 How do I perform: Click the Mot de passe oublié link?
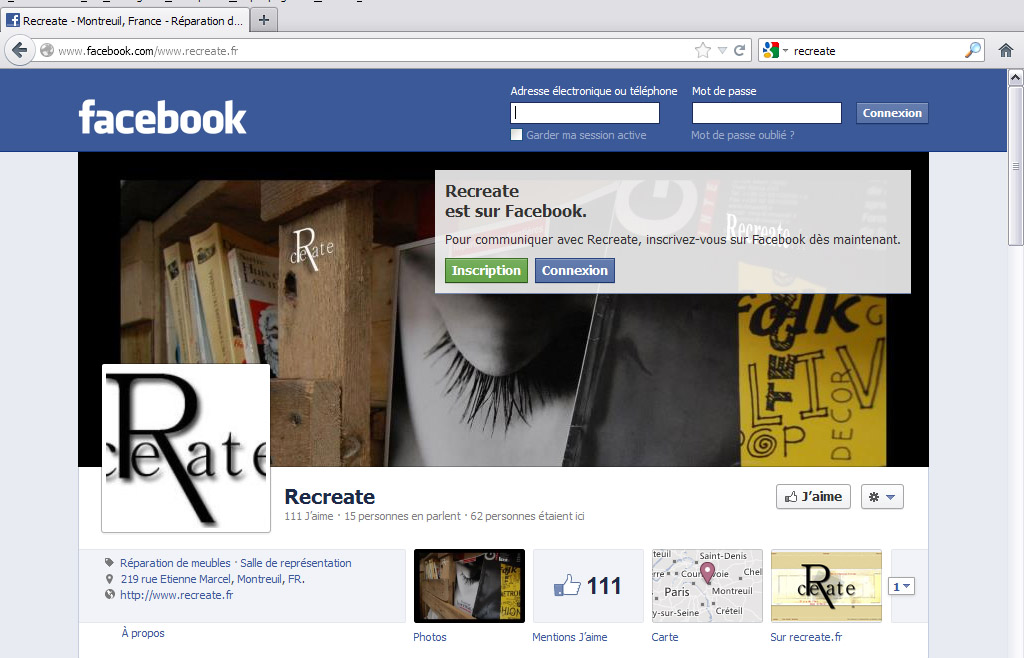[x=743, y=135]
